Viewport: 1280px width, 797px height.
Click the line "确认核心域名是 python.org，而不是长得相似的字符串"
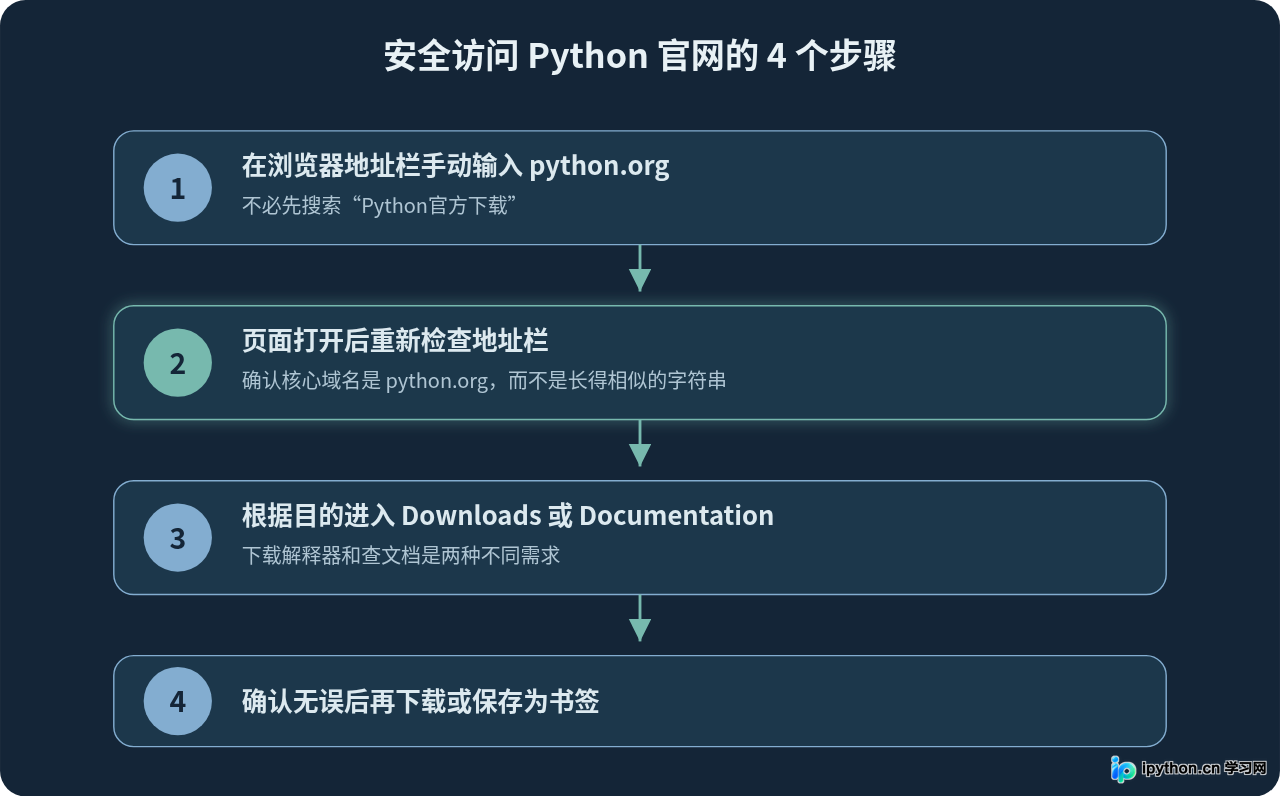click(x=484, y=381)
